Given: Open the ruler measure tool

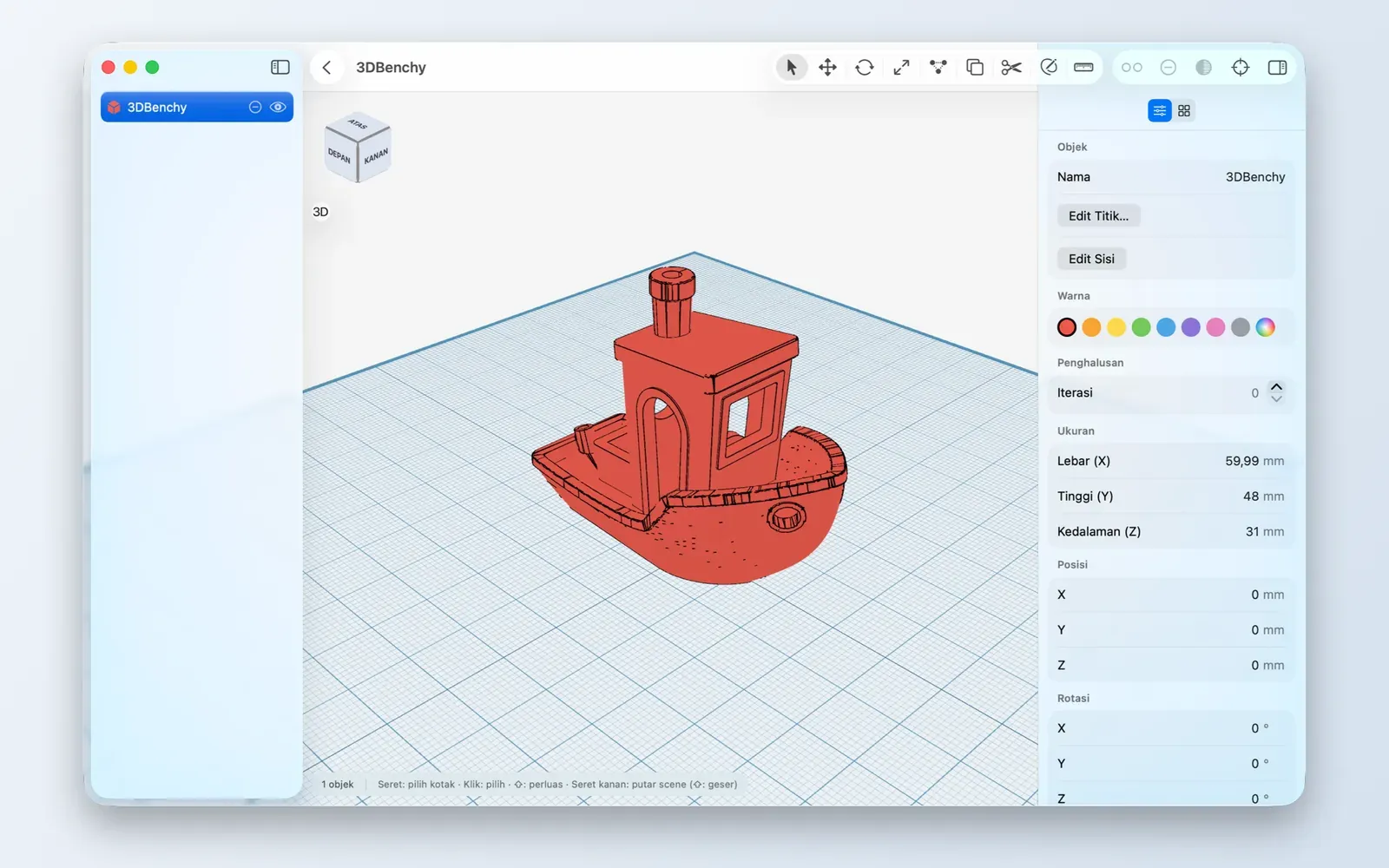Looking at the screenshot, I should tap(1083, 67).
